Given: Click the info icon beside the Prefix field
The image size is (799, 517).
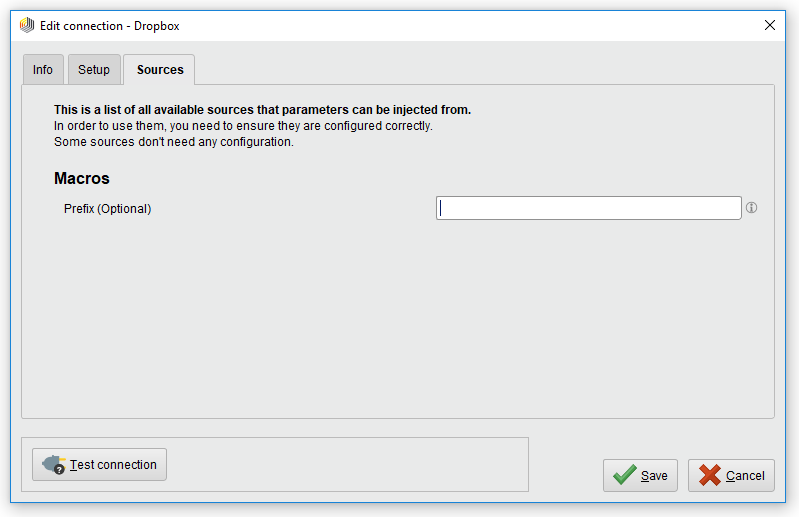Looking at the screenshot, I should pos(751,208).
